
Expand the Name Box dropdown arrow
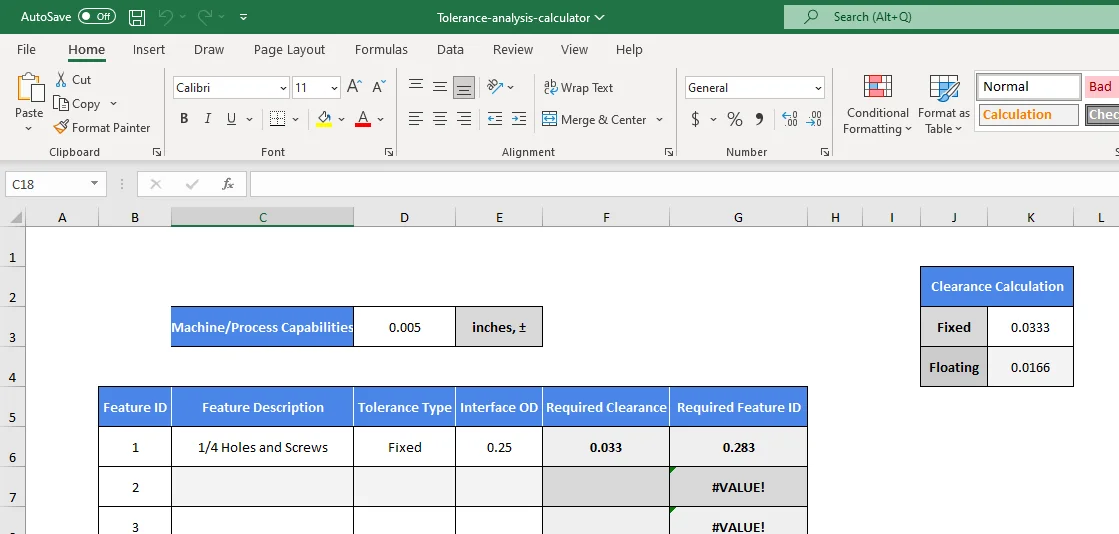94,184
